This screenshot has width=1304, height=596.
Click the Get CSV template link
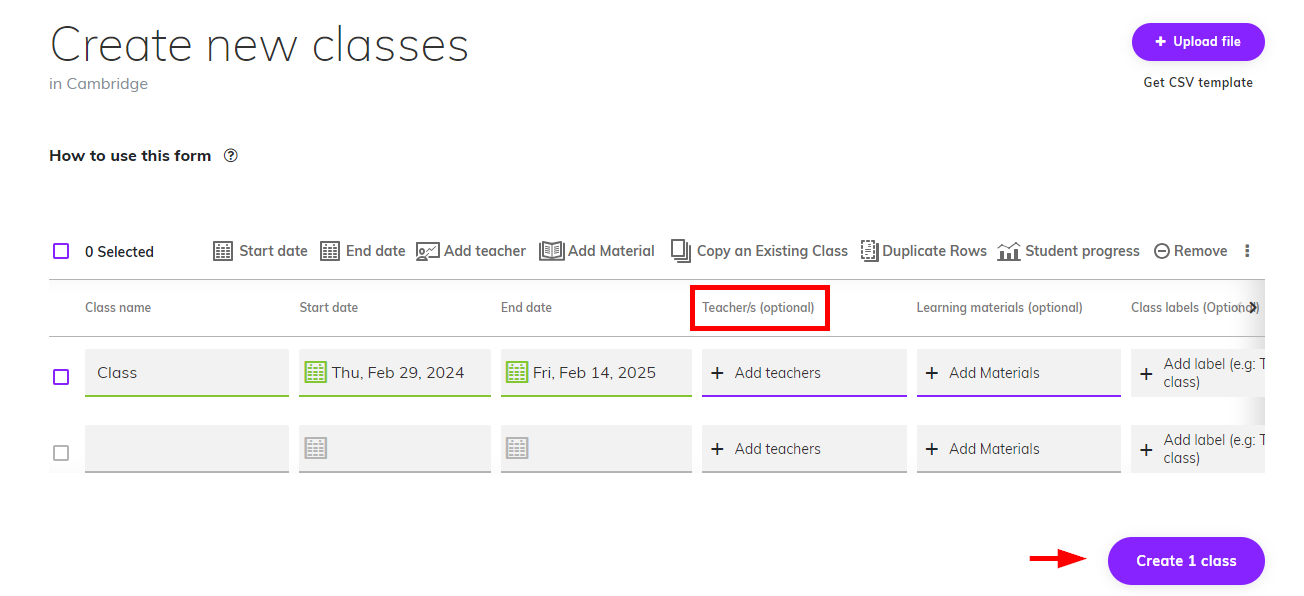pyautogui.click(x=1198, y=83)
